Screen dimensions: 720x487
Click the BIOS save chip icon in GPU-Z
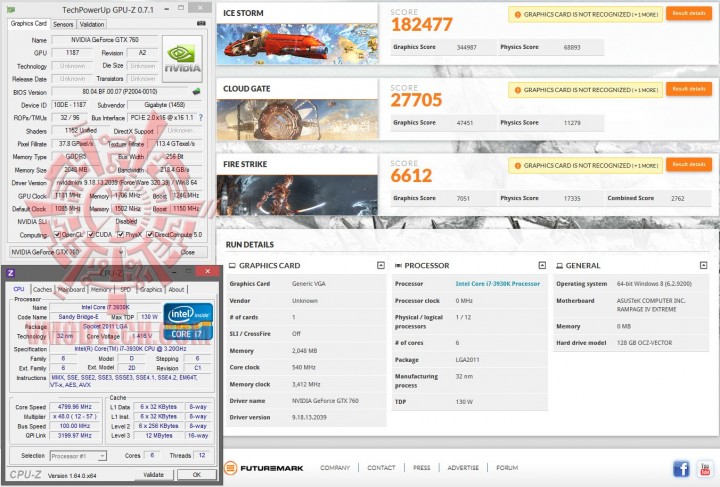196,91
